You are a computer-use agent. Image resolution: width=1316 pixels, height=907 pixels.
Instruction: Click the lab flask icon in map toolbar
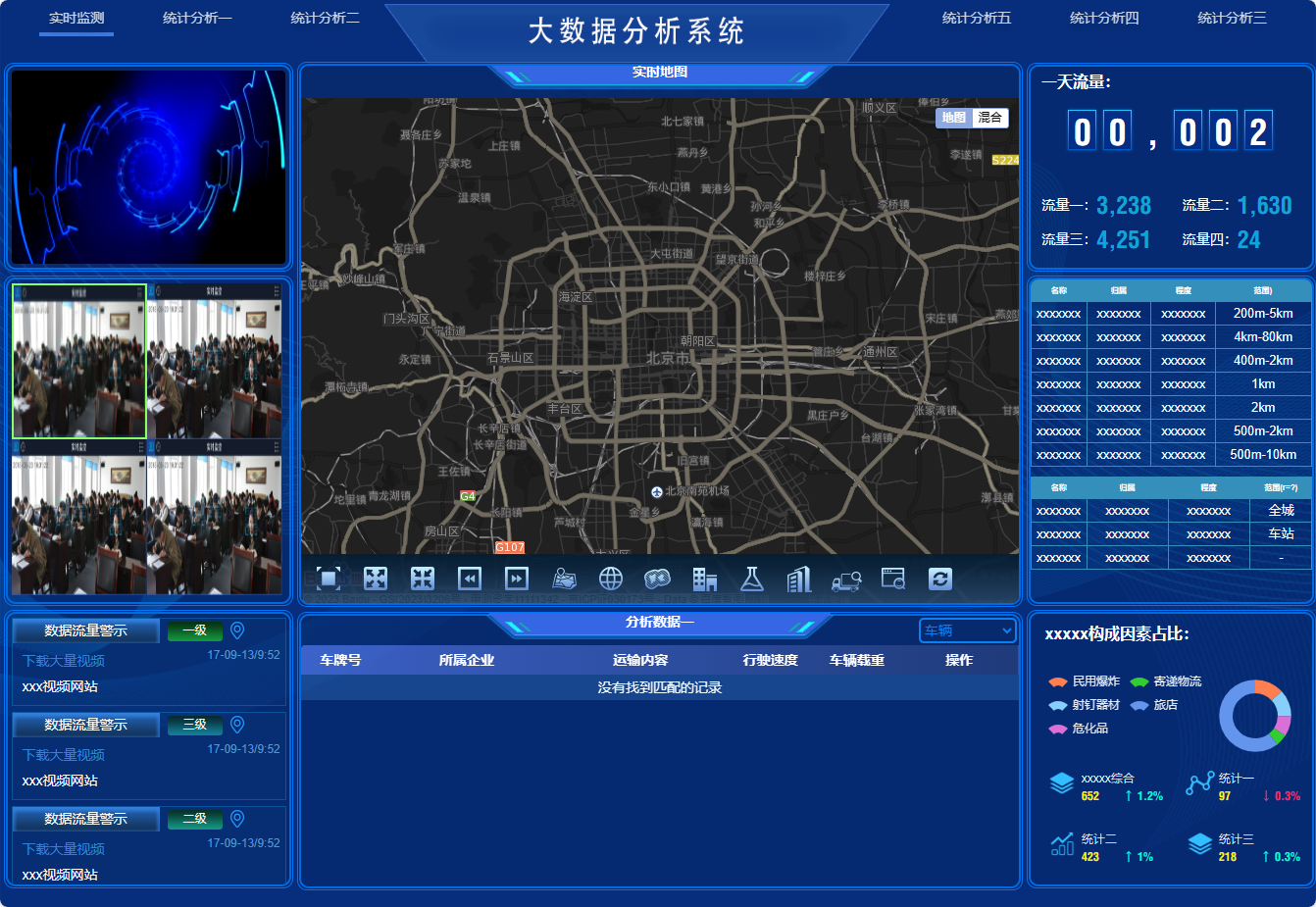[x=752, y=579]
